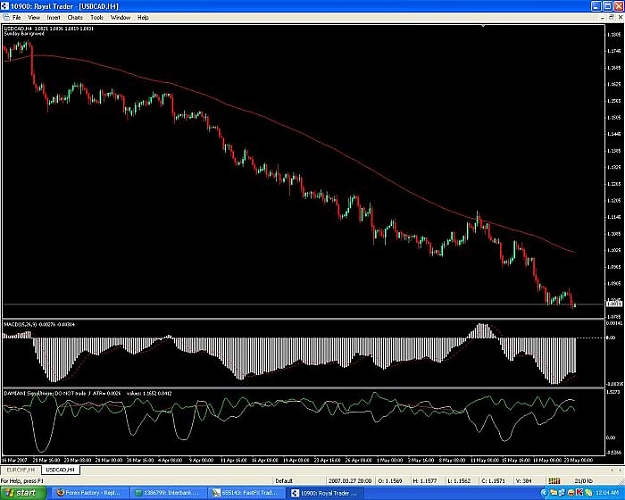Screen dimensions: 625x500
Task: Click the 11 May 00:00 time axis label
Action: [485, 460]
